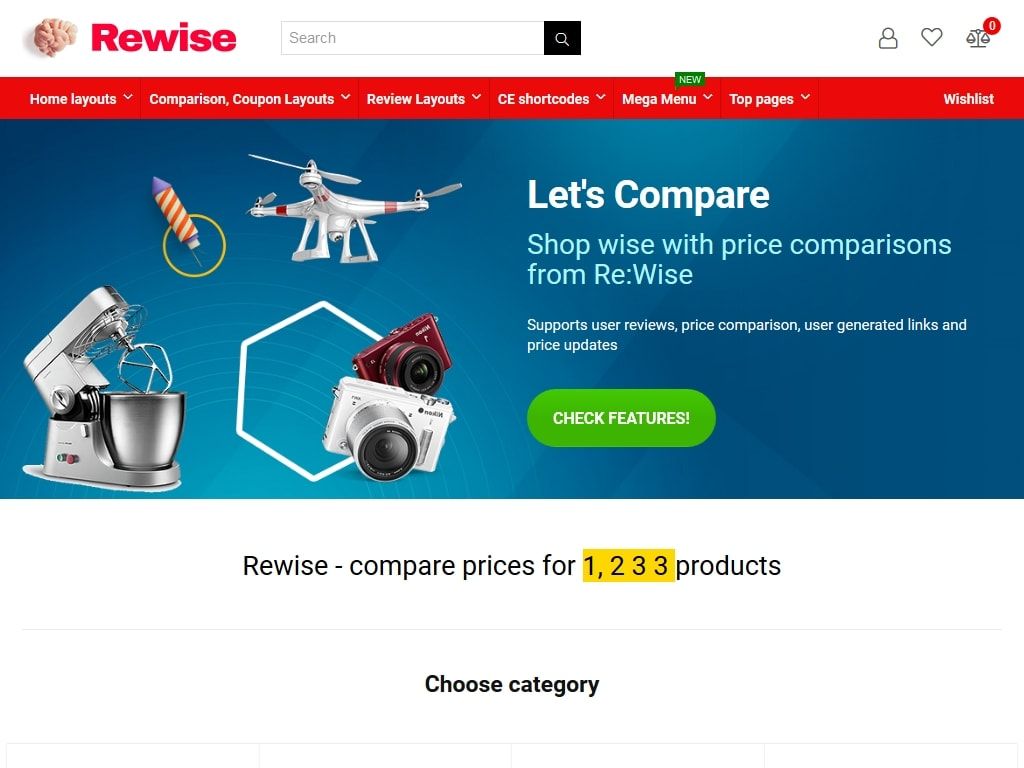Click the stand mixer image
This screenshot has width=1024, height=768.
click(x=104, y=389)
